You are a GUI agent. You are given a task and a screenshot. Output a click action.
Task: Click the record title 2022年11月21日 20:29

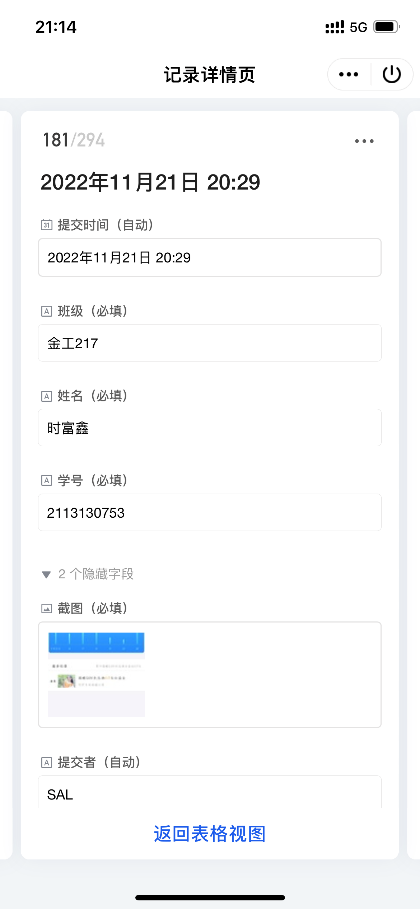coord(150,183)
